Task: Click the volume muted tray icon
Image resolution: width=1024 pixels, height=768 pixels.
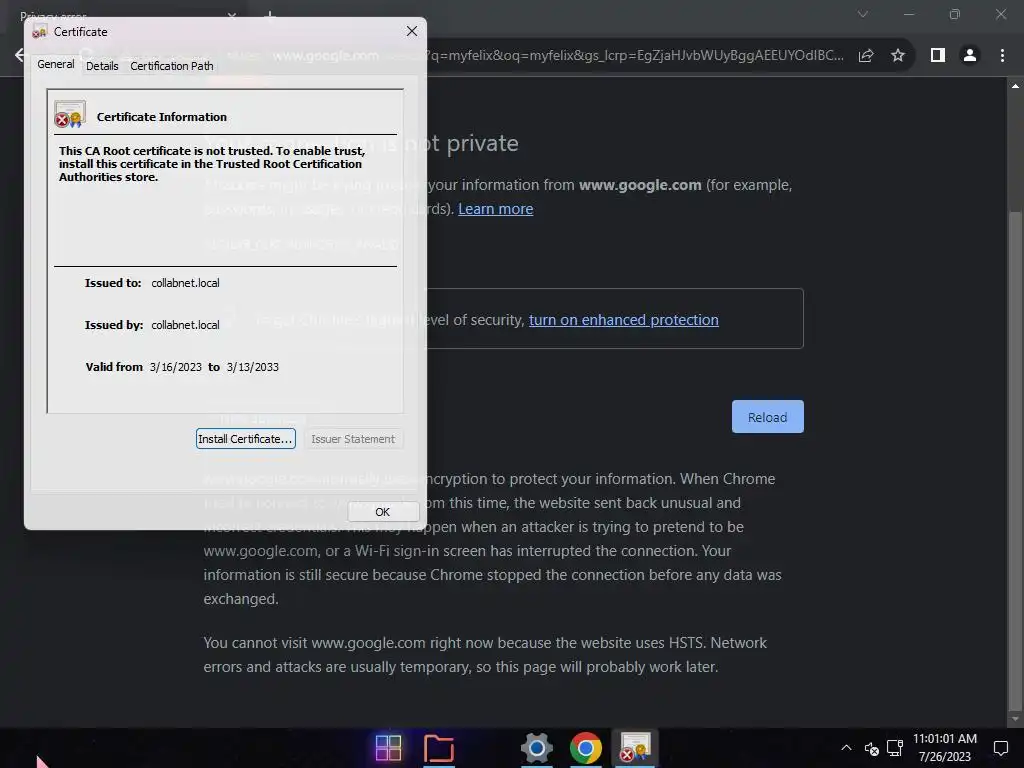Action: (x=871, y=748)
